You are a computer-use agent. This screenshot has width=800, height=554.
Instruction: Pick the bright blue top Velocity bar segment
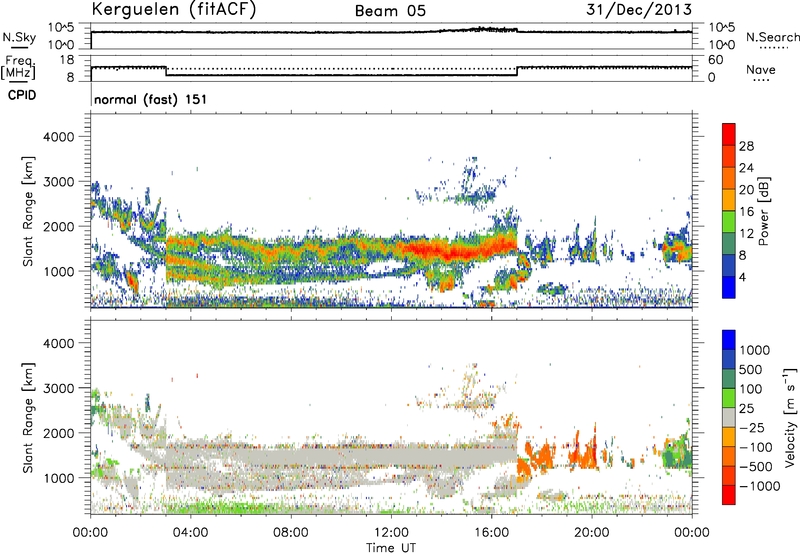point(729,340)
